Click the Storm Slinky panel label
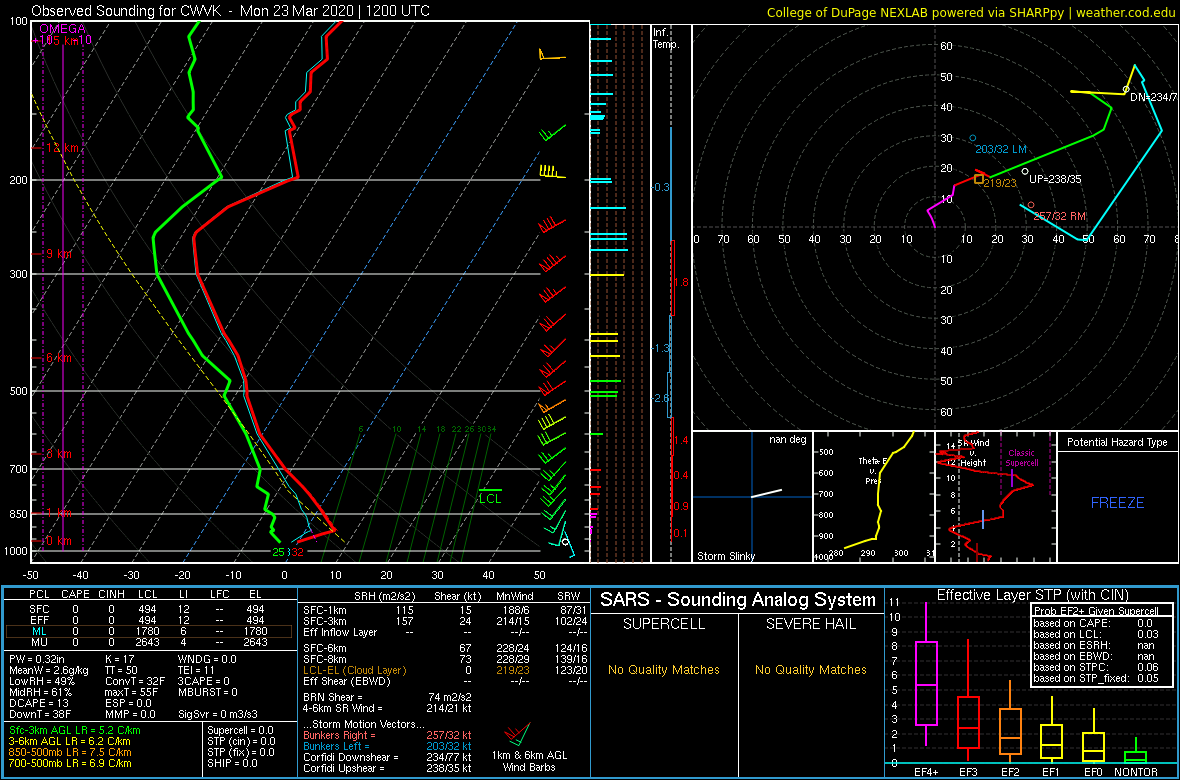Image resolution: width=1180 pixels, height=780 pixels. (725, 556)
